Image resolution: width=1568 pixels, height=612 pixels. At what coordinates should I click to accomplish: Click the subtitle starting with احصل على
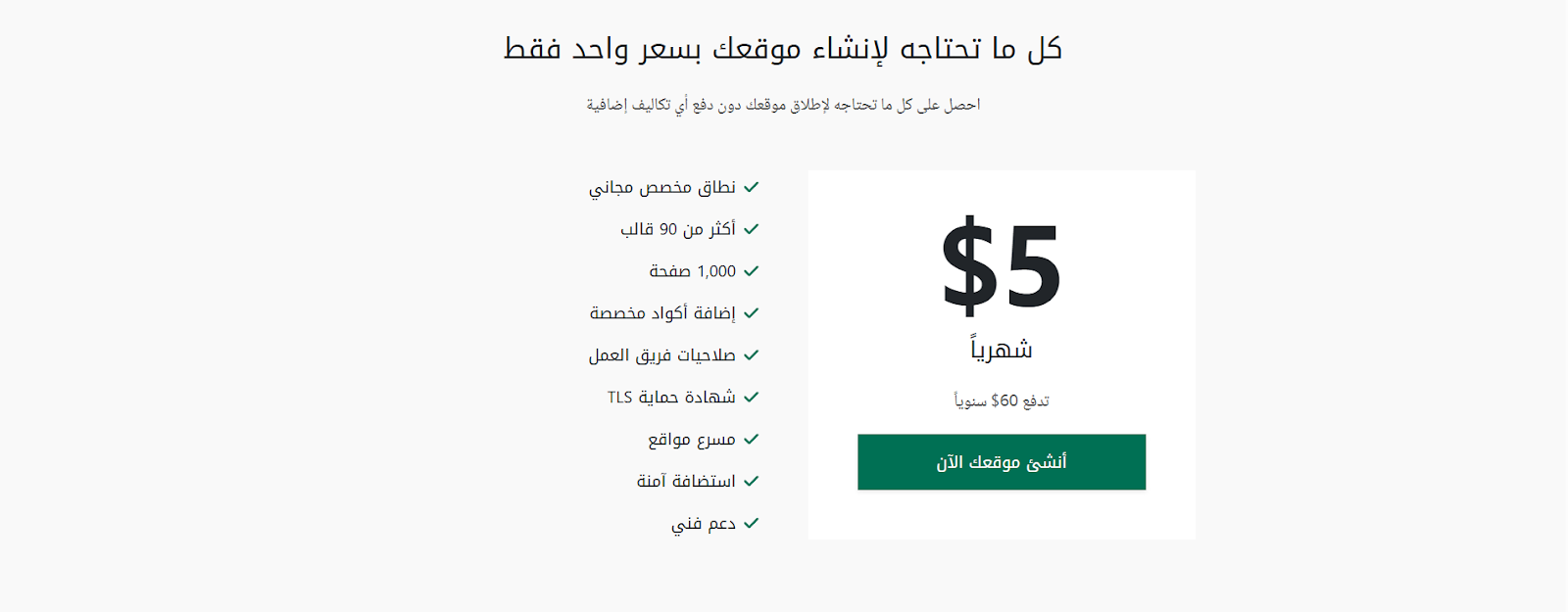(x=783, y=105)
